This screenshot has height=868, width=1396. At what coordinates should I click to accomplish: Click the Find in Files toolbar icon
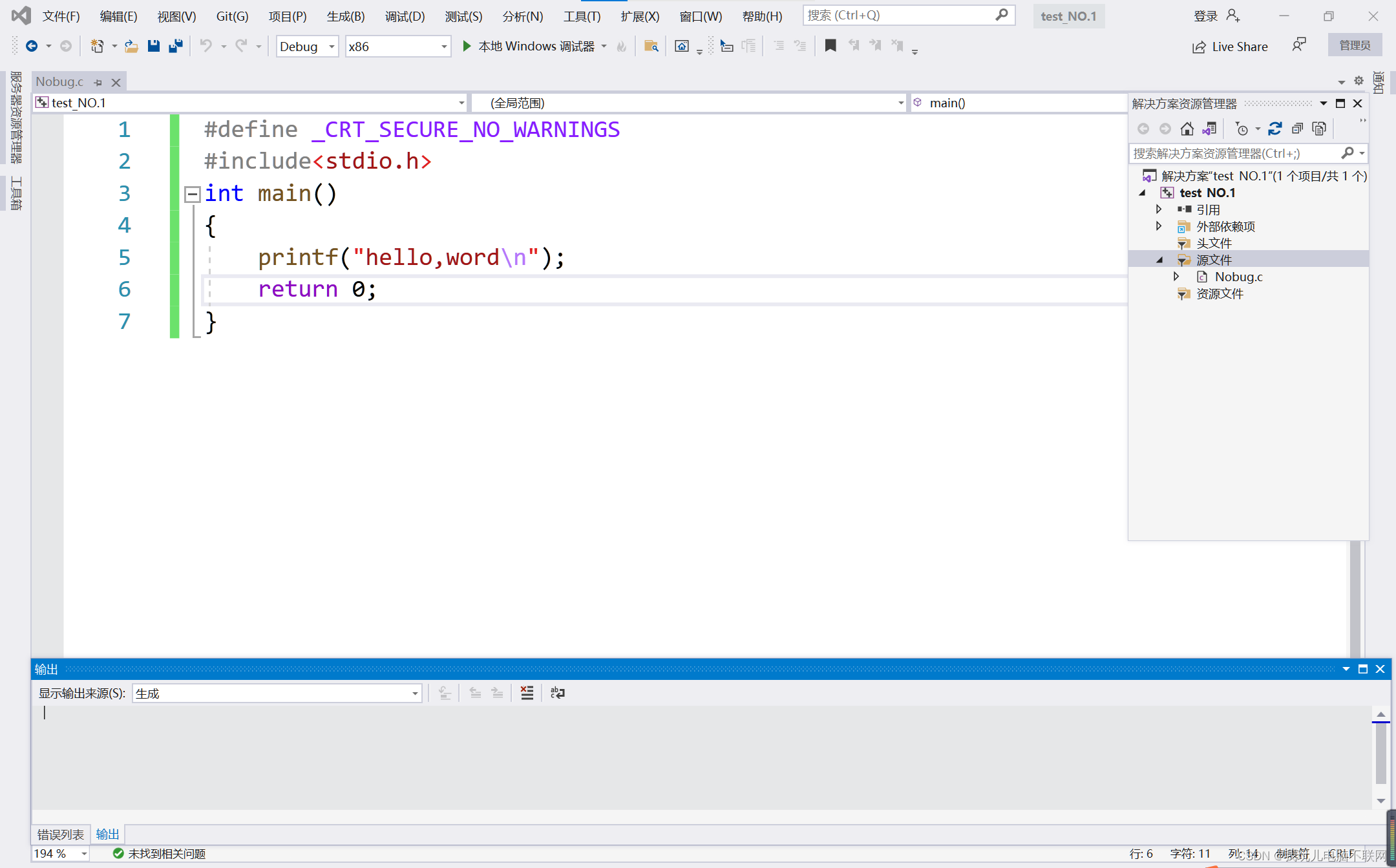(x=651, y=46)
